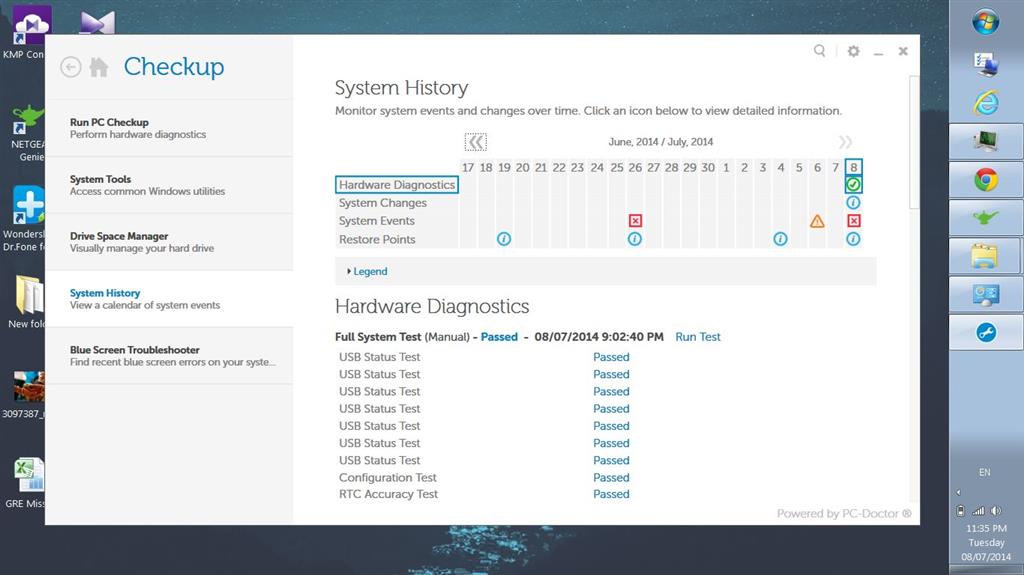Show later dates with right double chevron
Image resolution: width=1024 pixels, height=575 pixels.
point(845,142)
